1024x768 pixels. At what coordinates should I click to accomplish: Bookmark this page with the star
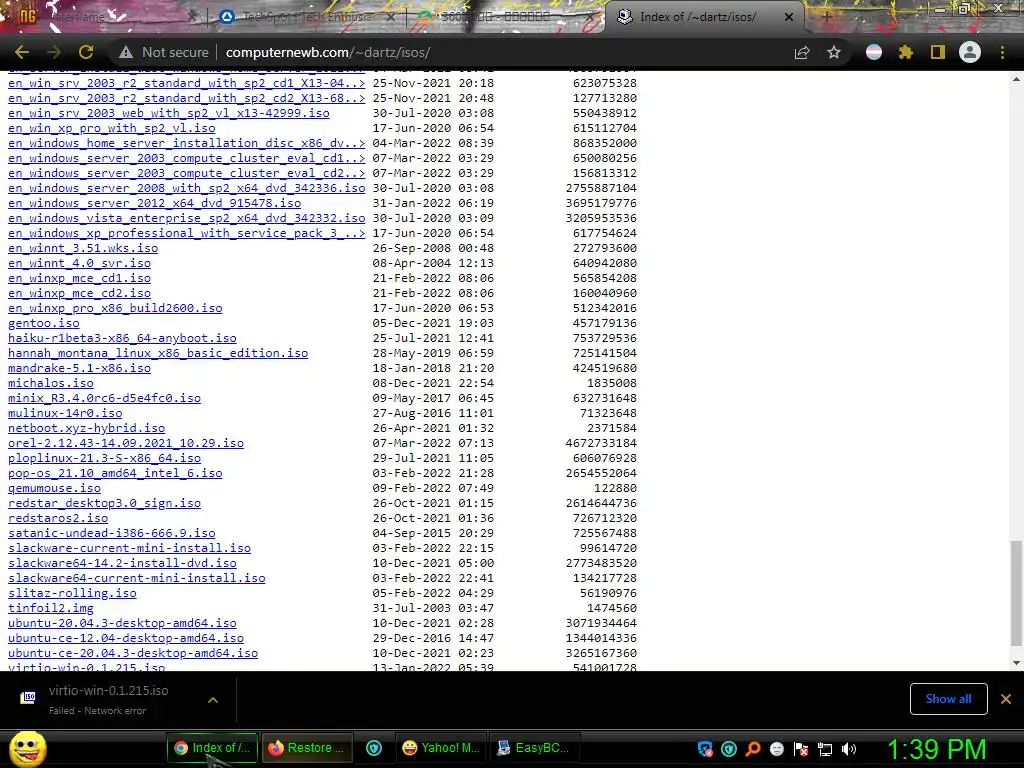click(834, 52)
